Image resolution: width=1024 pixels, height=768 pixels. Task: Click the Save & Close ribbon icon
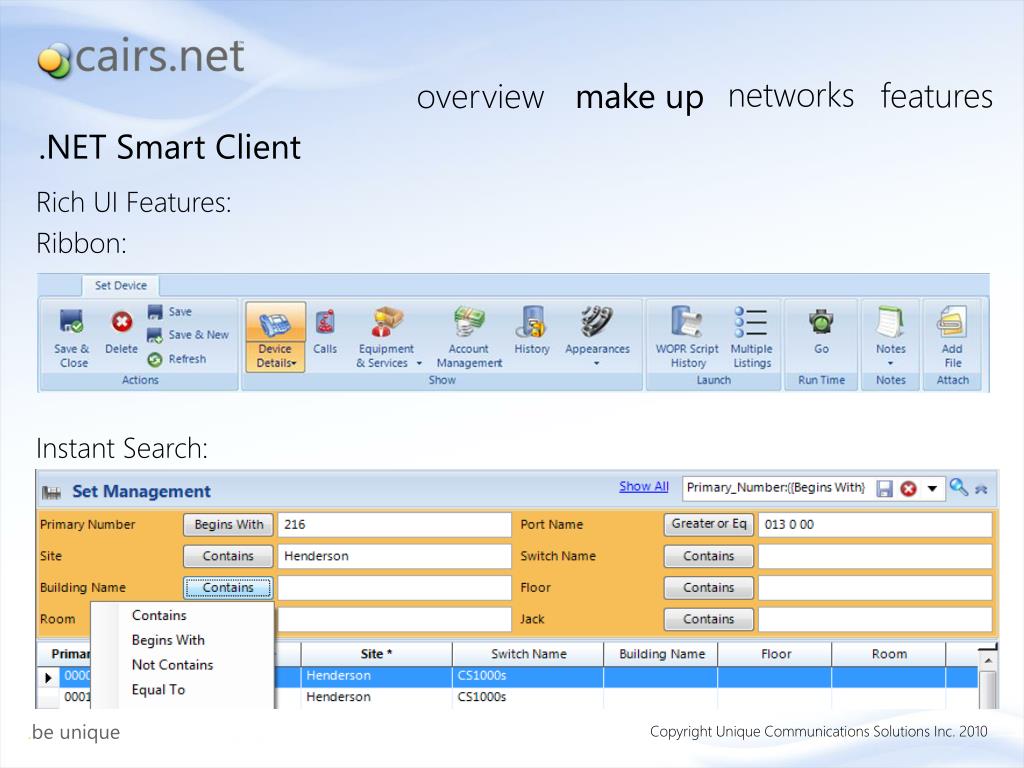pyautogui.click(x=71, y=323)
